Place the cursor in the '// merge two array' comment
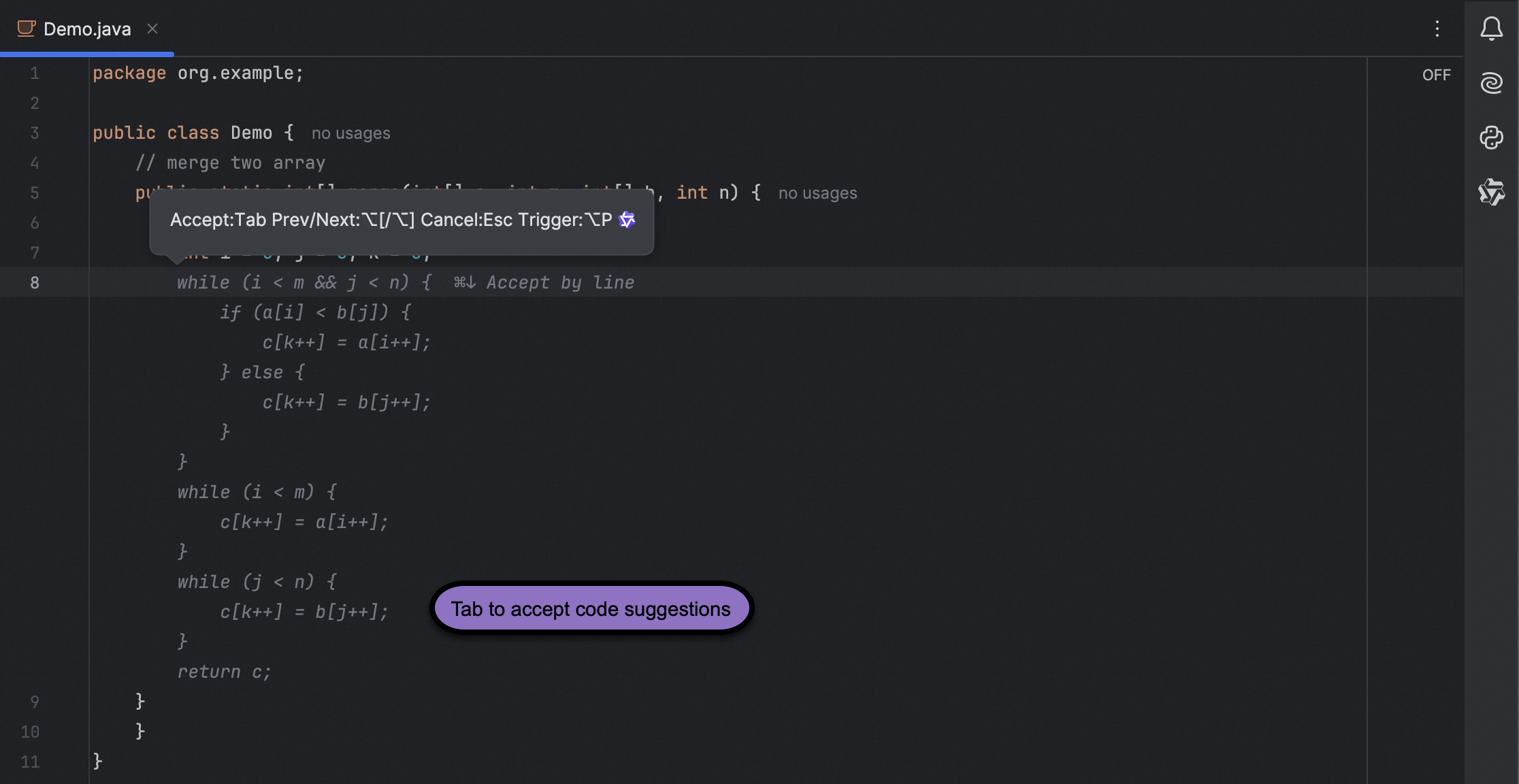 coord(230,163)
